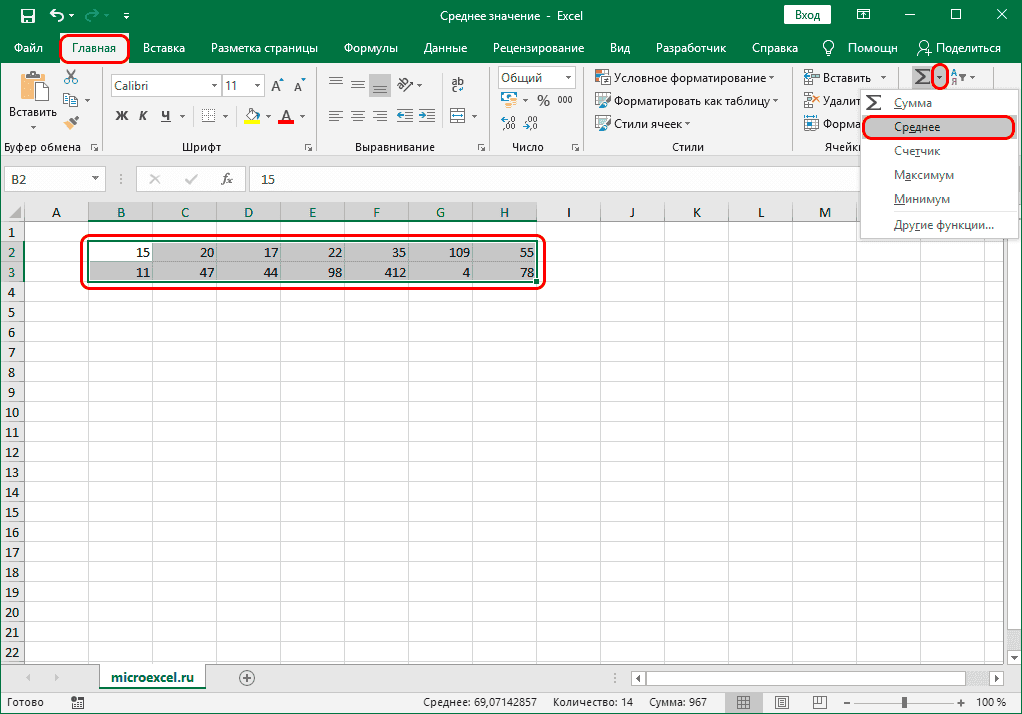Screen dimensions: 1022x714
Task: Expand the Общий number format dropdown
Action: [x=567, y=78]
